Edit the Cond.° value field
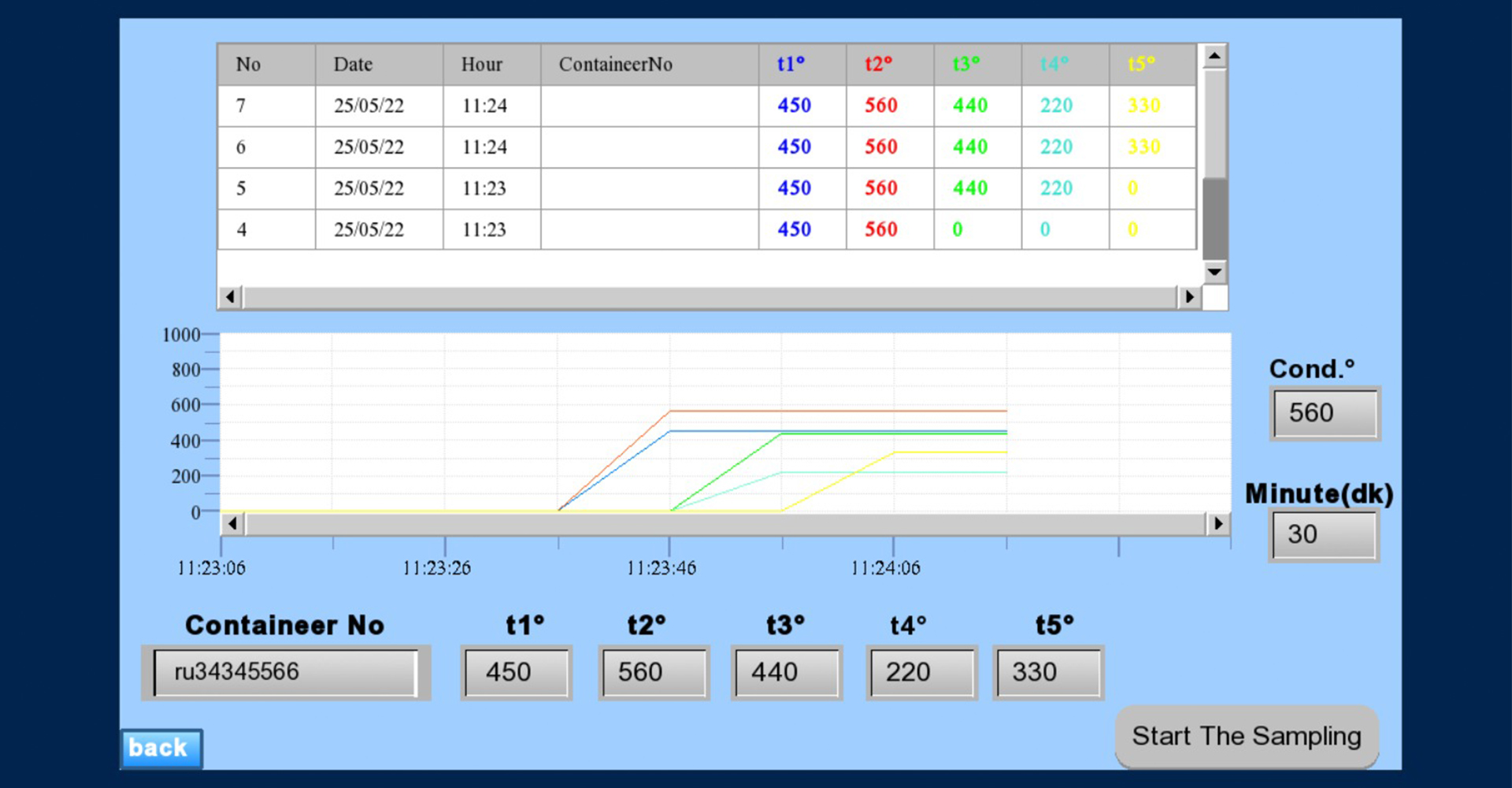The height and width of the screenshot is (788, 1512). pos(1325,413)
